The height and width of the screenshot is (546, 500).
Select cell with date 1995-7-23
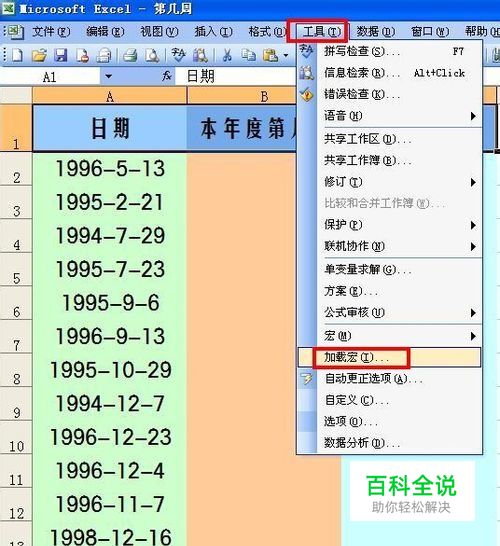pyautogui.click(x=110, y=269)
